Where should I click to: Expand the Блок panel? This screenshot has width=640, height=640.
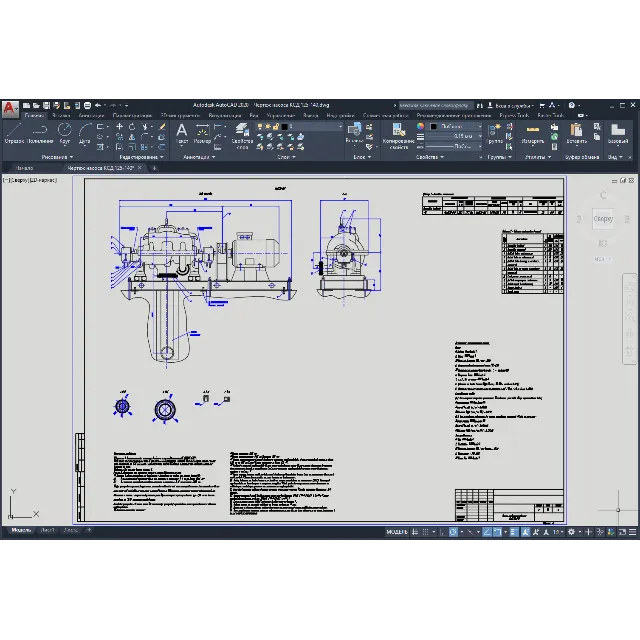362,157
